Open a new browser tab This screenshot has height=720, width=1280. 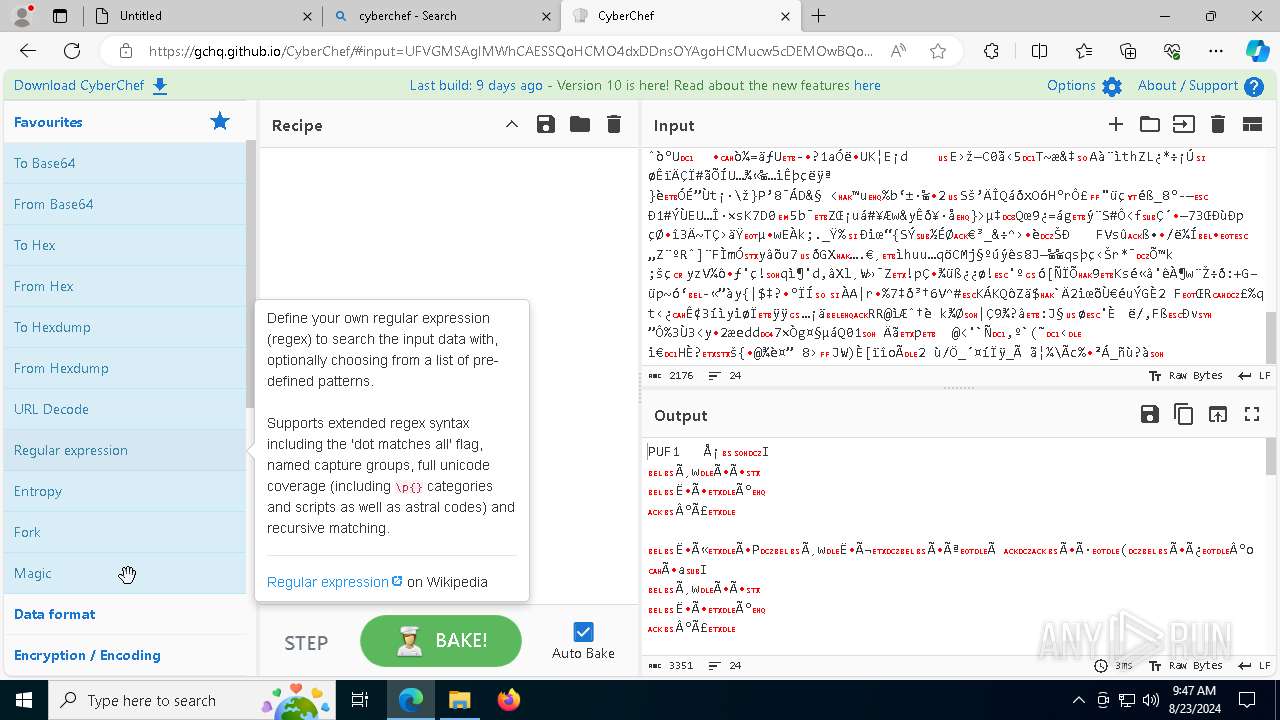click(818, 16)
